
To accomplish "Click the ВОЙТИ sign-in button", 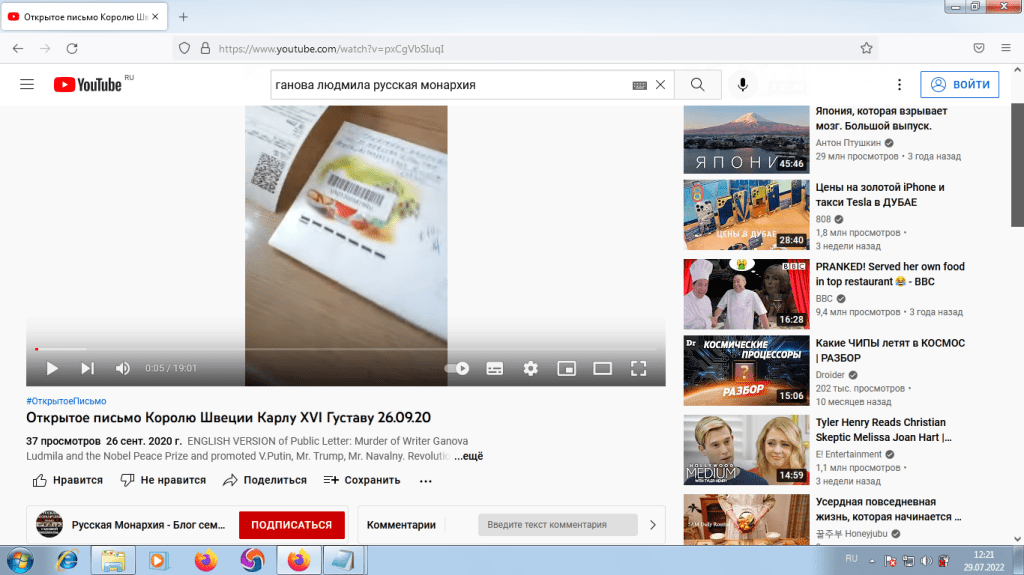I will [x=959, y=85].
